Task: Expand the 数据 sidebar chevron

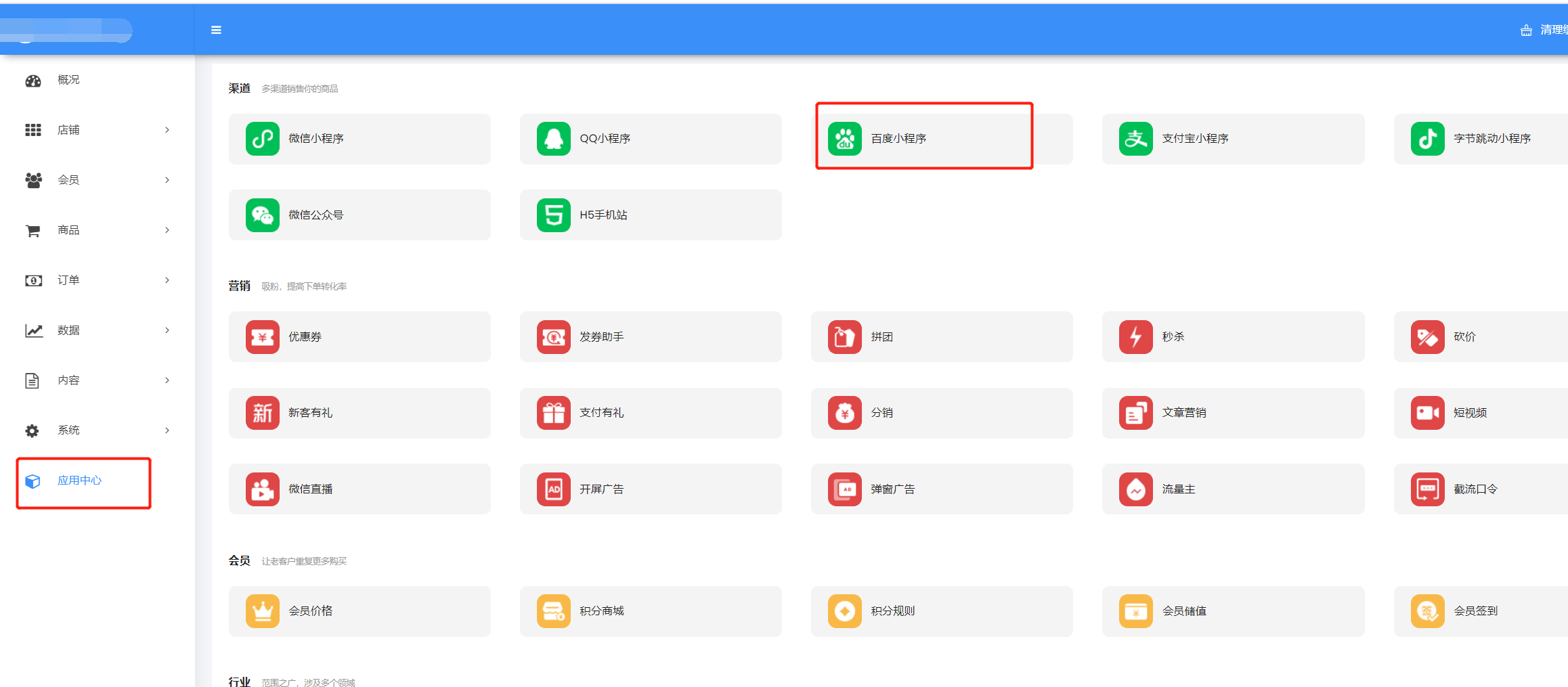Action: tap(167, 330)
